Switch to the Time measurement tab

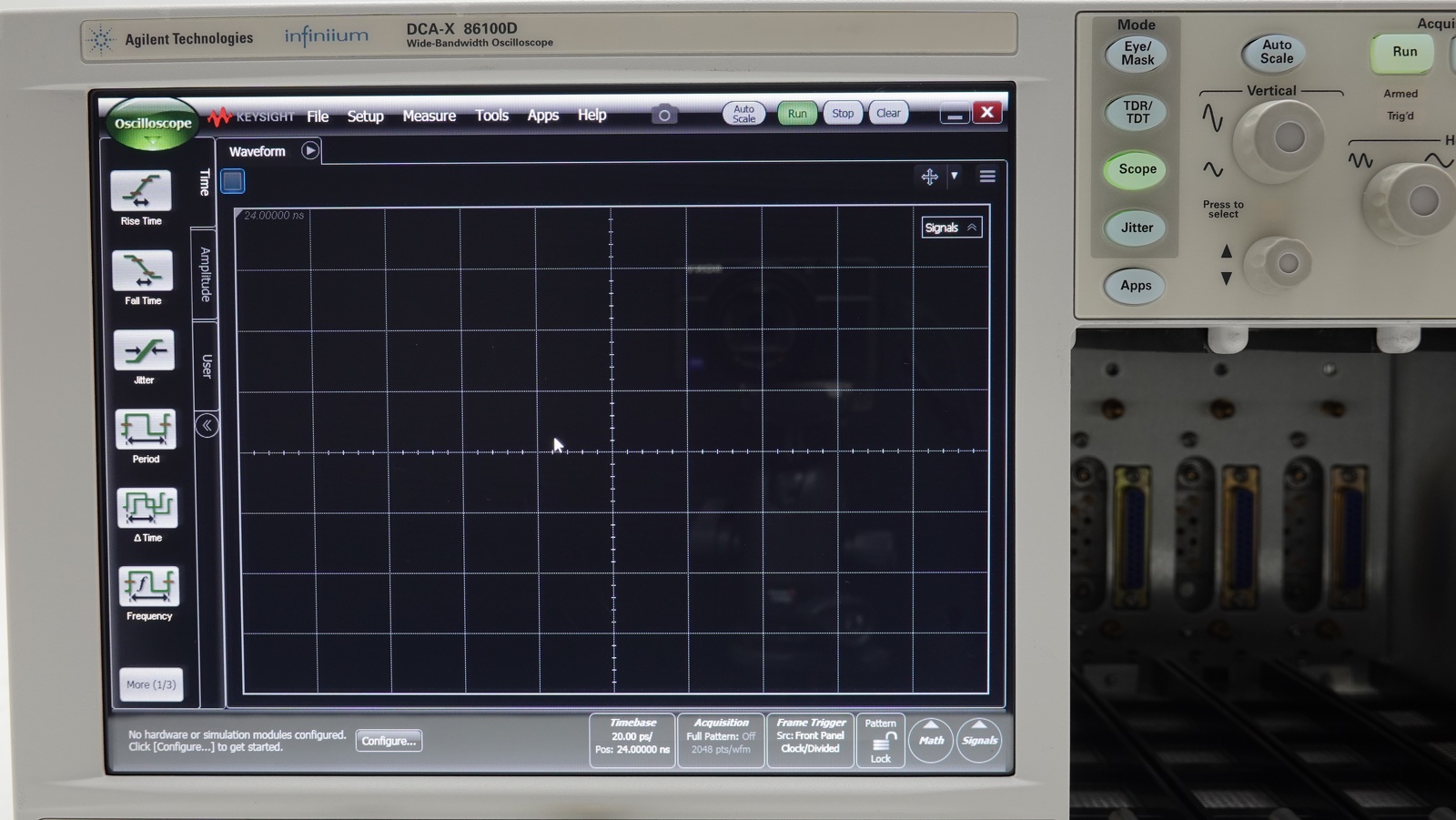[205, 182]
